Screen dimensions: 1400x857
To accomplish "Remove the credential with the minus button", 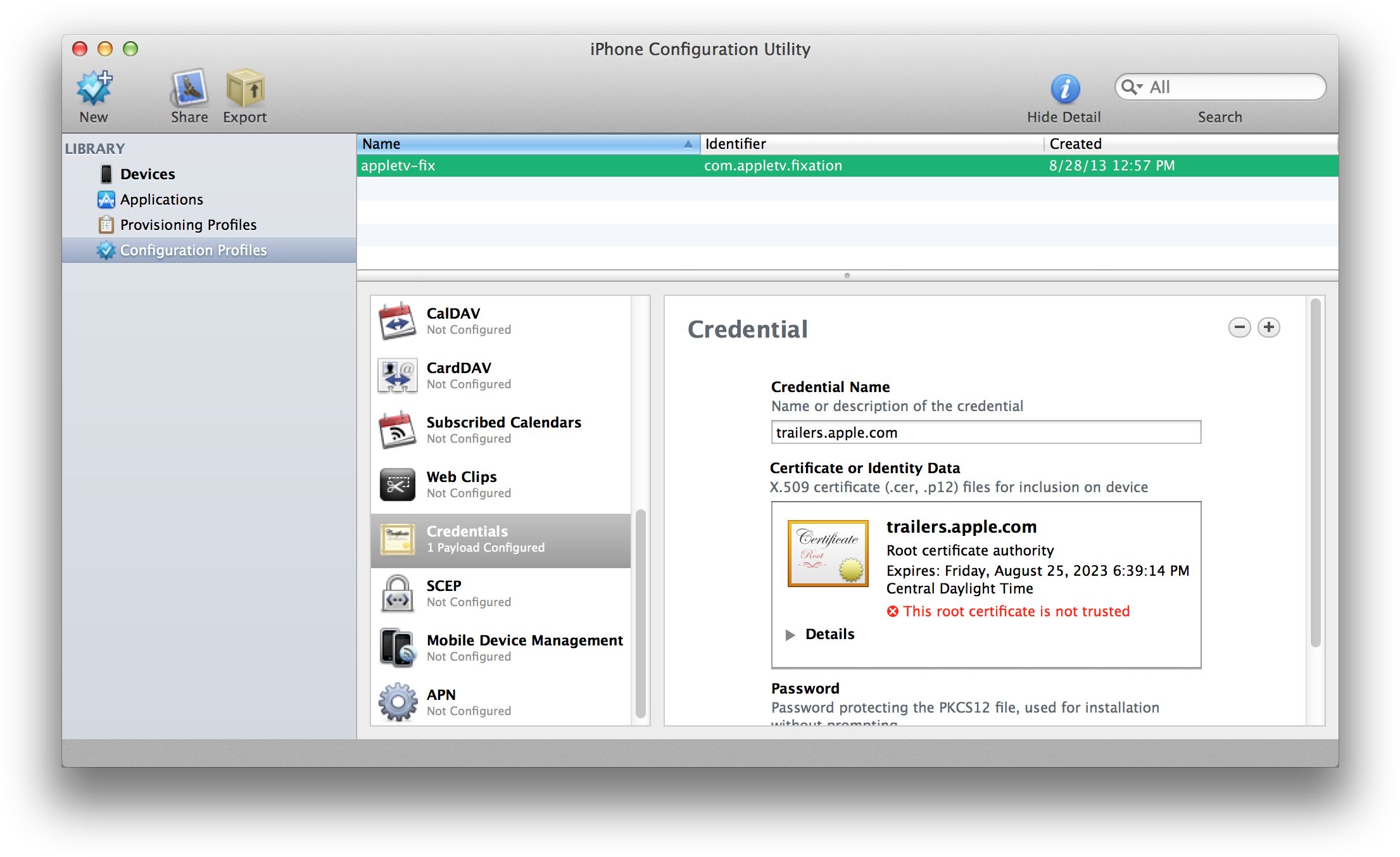I will pyautogui.click(x=1239, y=327).
